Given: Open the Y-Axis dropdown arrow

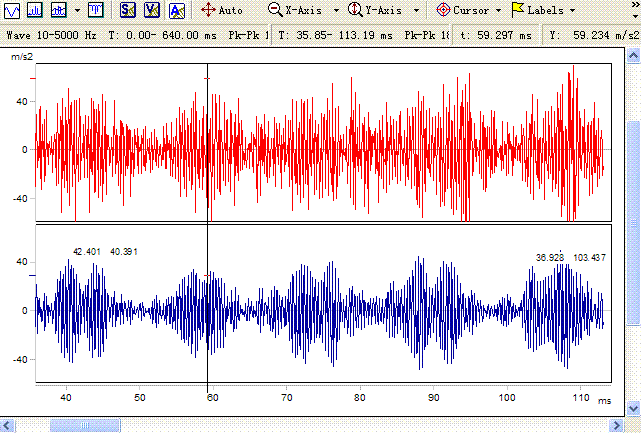Looking at the screenshot, I should [x=416, y=10].
